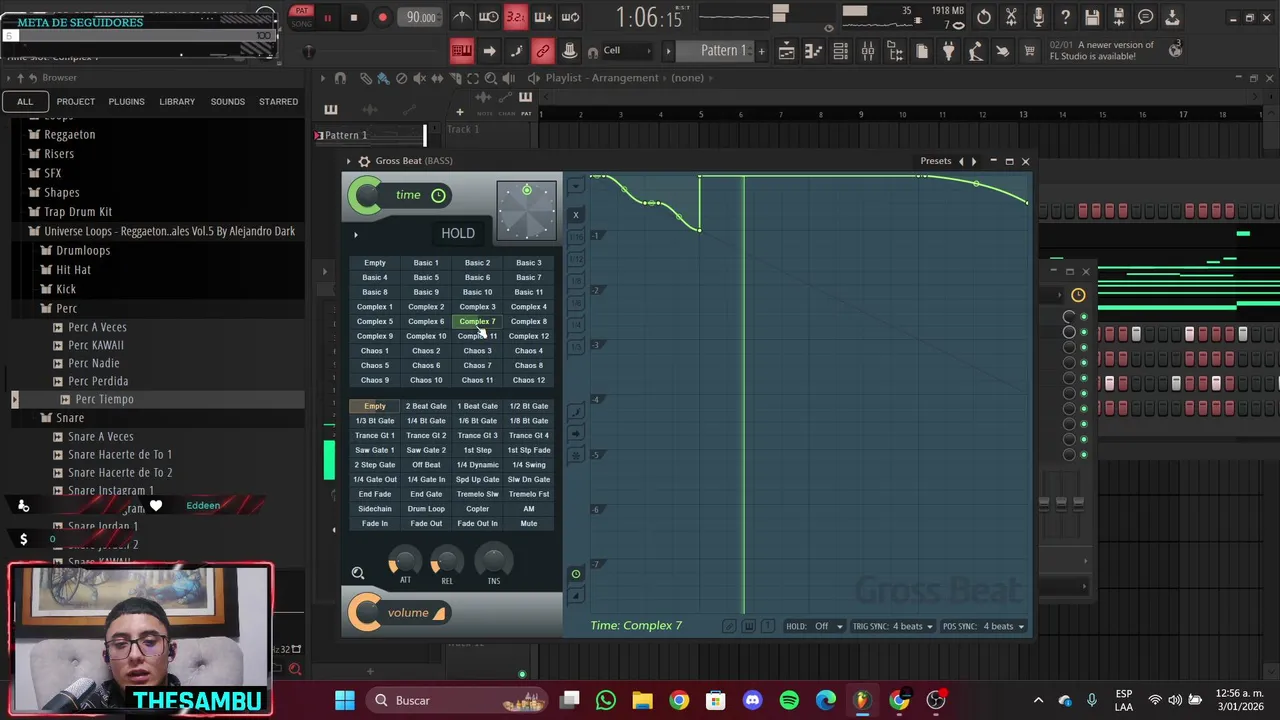1280x720 pixels.
Task: Open Gross Beat settings gear icon
Action: coord(364,161)
